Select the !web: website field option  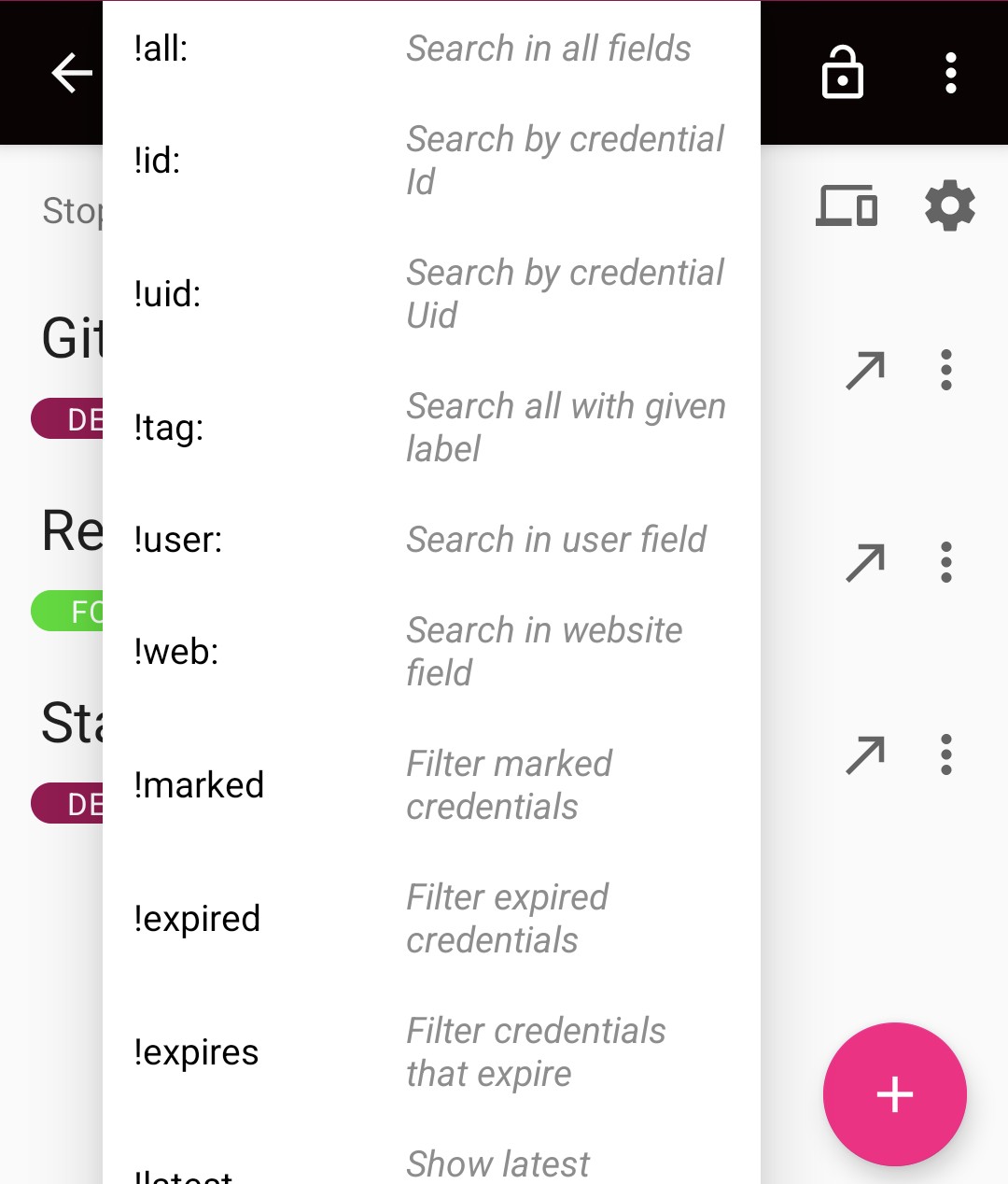pos(429,652)
